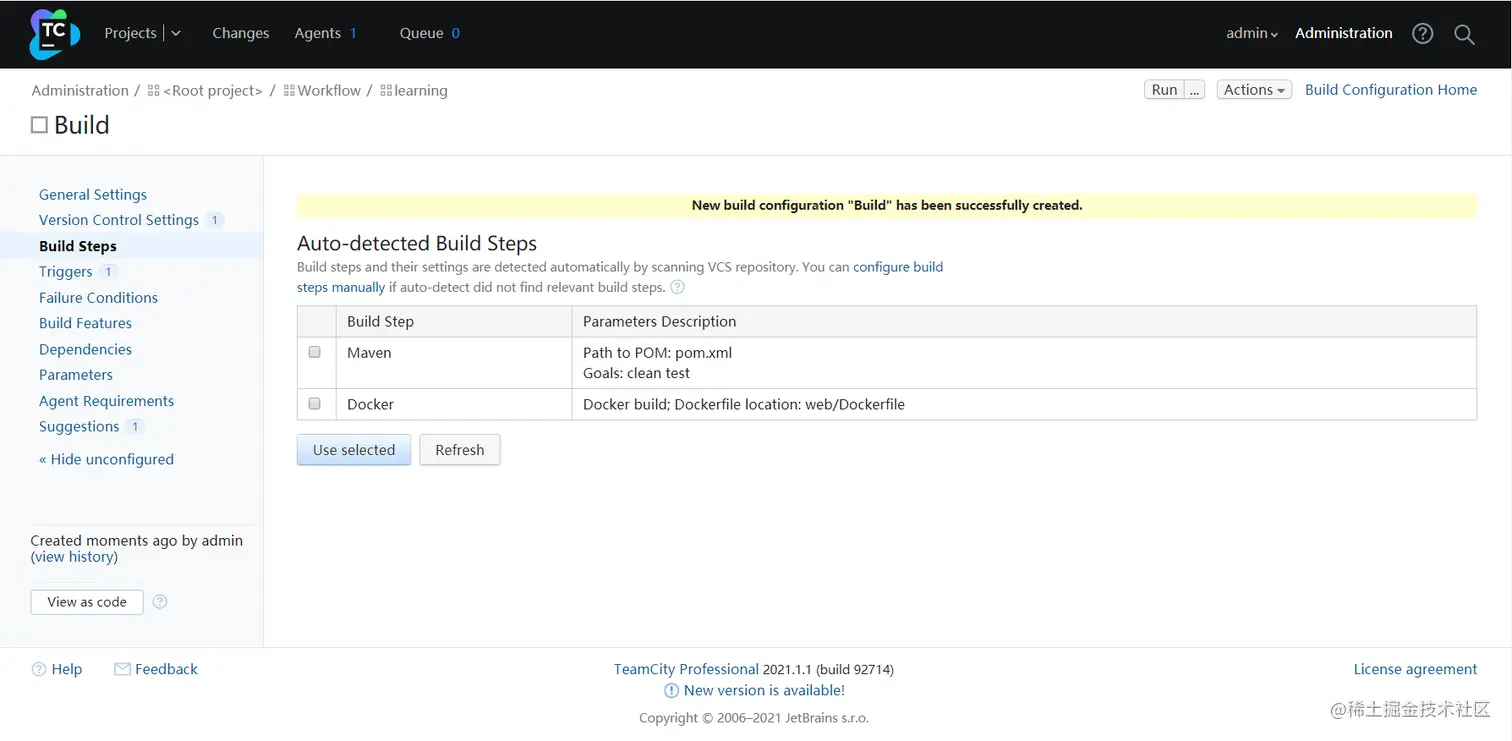Click the Use selected button
The height and width of the screenshot is (741, 1512).
pyautogui.click(x=354, y=450)
